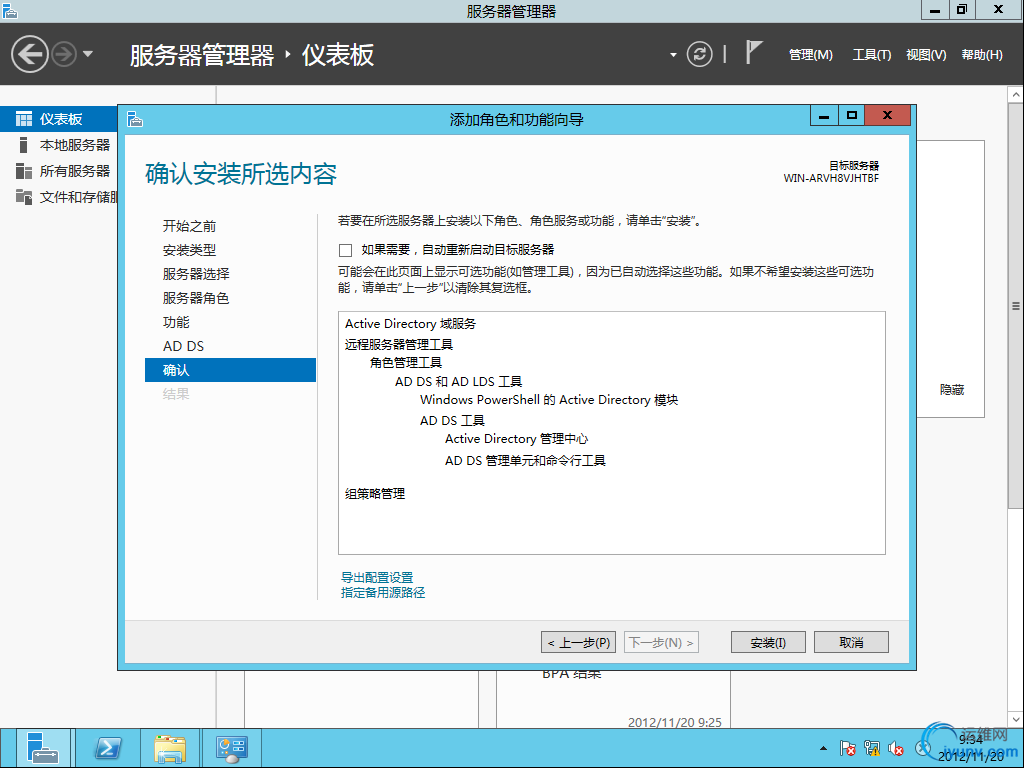Open the 工具(T) menu
Image resolution: width=1024 pixels, height=768 pixels.
[872, 55]
